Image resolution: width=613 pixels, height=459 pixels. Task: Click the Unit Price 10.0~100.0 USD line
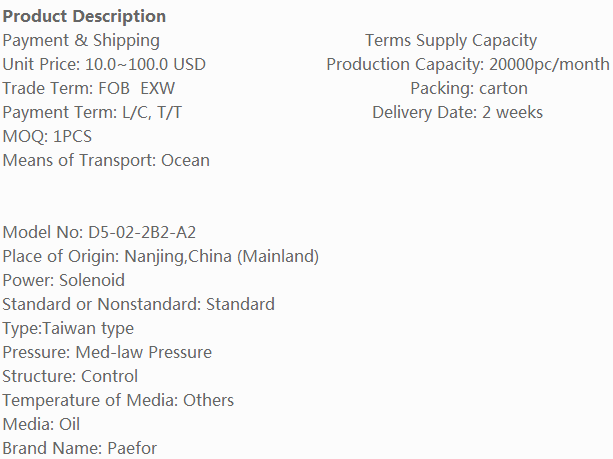click(104, 65)
